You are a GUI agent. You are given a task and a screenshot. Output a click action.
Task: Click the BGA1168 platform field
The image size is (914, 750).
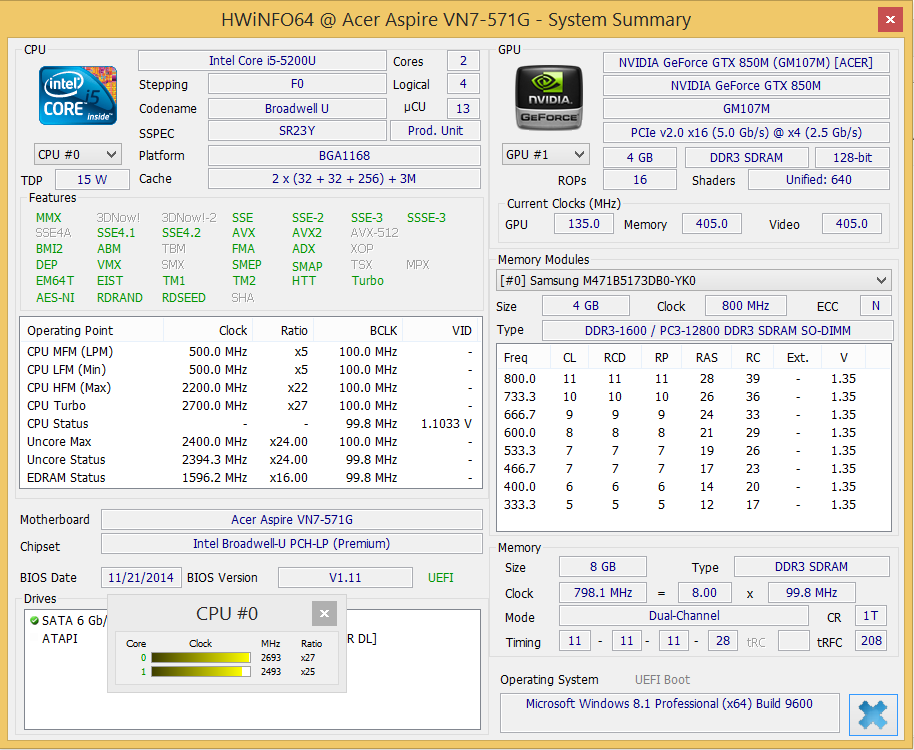344,156
